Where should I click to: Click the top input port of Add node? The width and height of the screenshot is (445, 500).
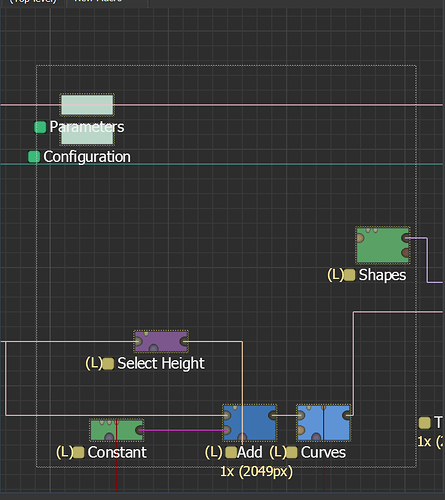click(227, 415)
